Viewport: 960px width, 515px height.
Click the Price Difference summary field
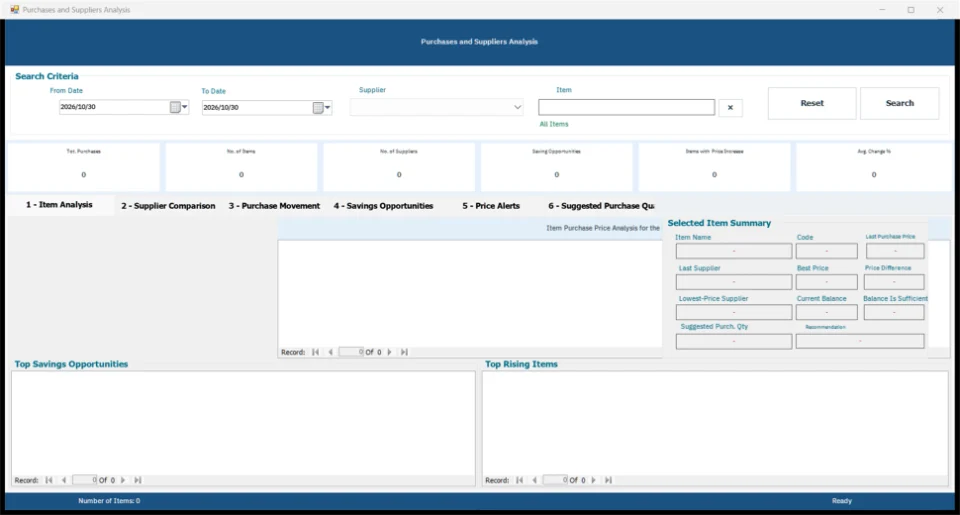coord(894,282)
